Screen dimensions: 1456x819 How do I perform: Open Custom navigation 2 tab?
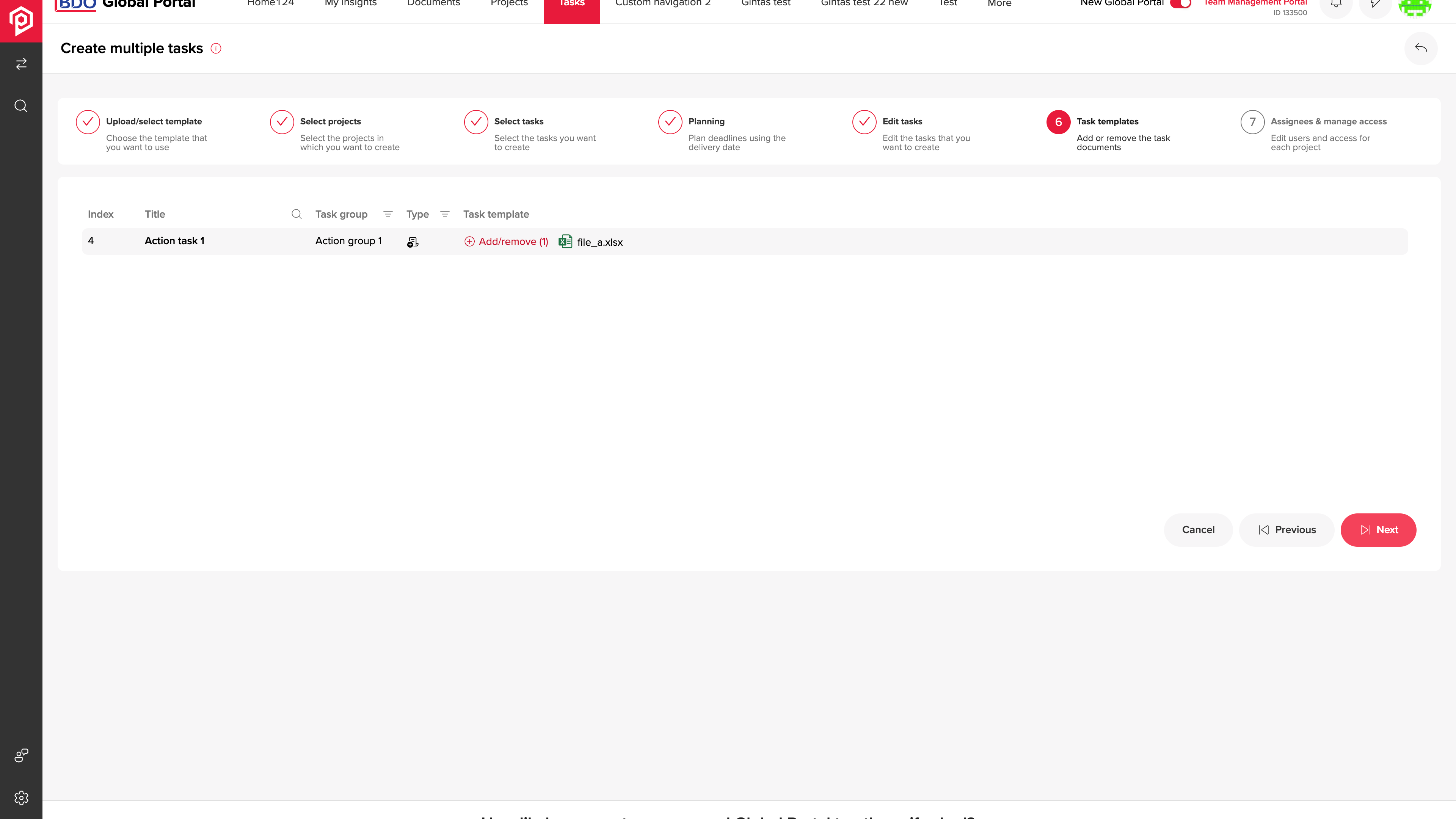pyautogui.click(x=663, y=3)
